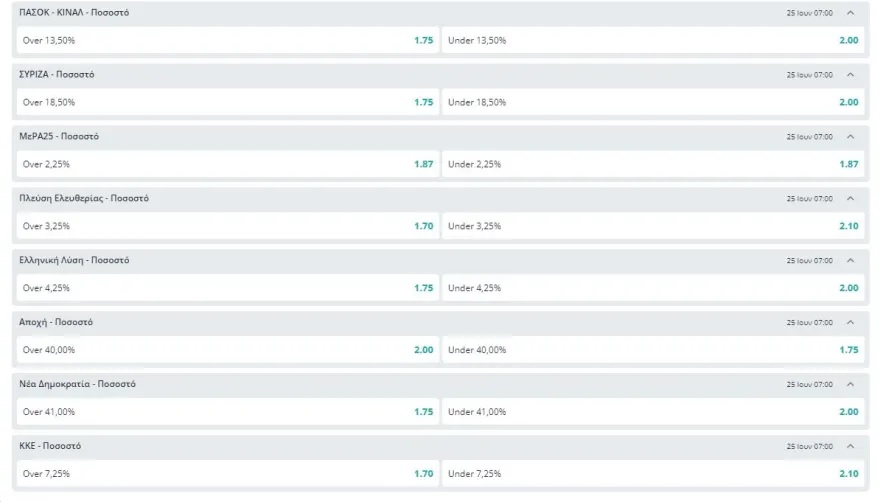Collapse the Ελληνική Λύση section chevron
This screenshot has height=502, width=880.
click(850, 261)
